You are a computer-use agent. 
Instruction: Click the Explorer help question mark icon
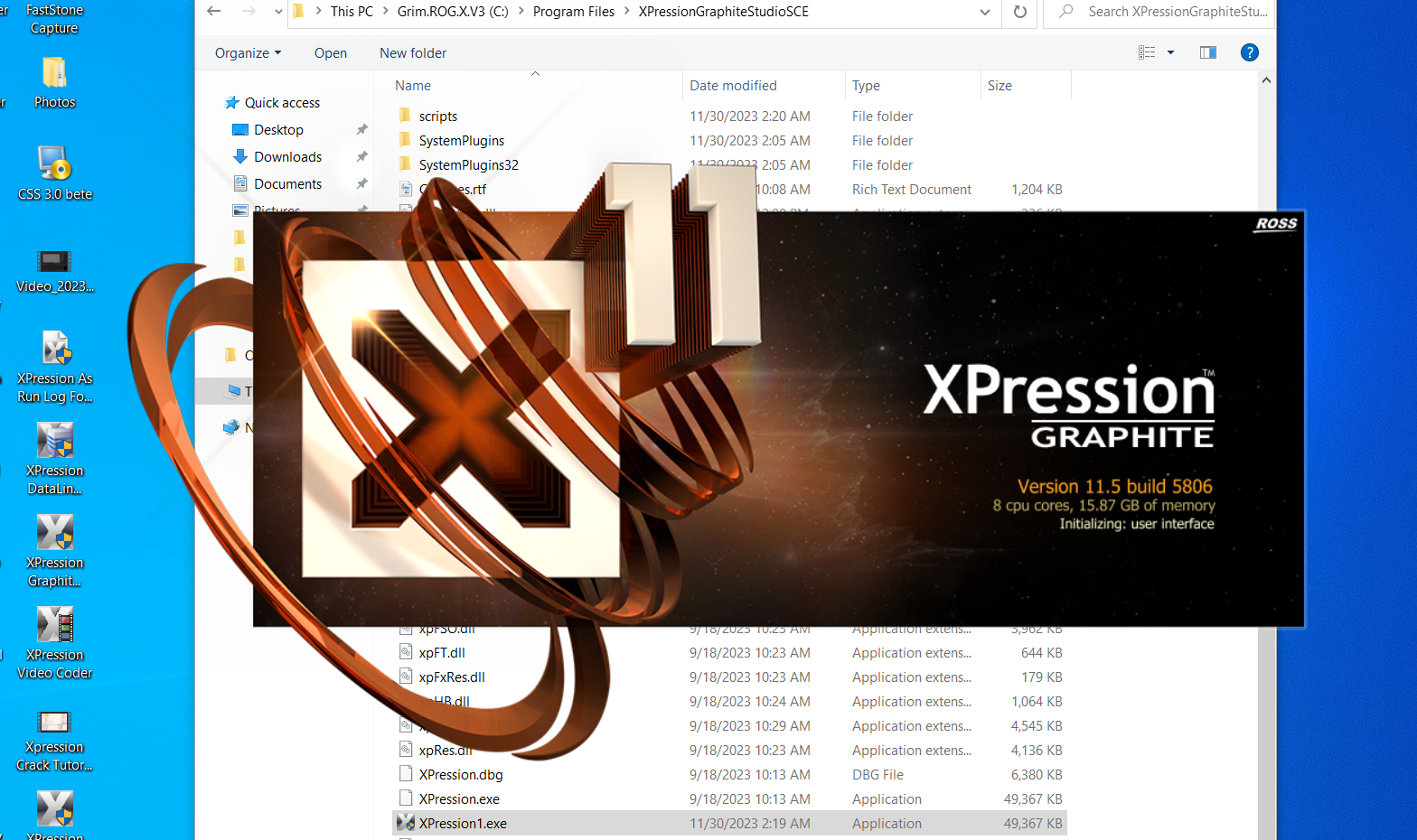click(1249, 52)
